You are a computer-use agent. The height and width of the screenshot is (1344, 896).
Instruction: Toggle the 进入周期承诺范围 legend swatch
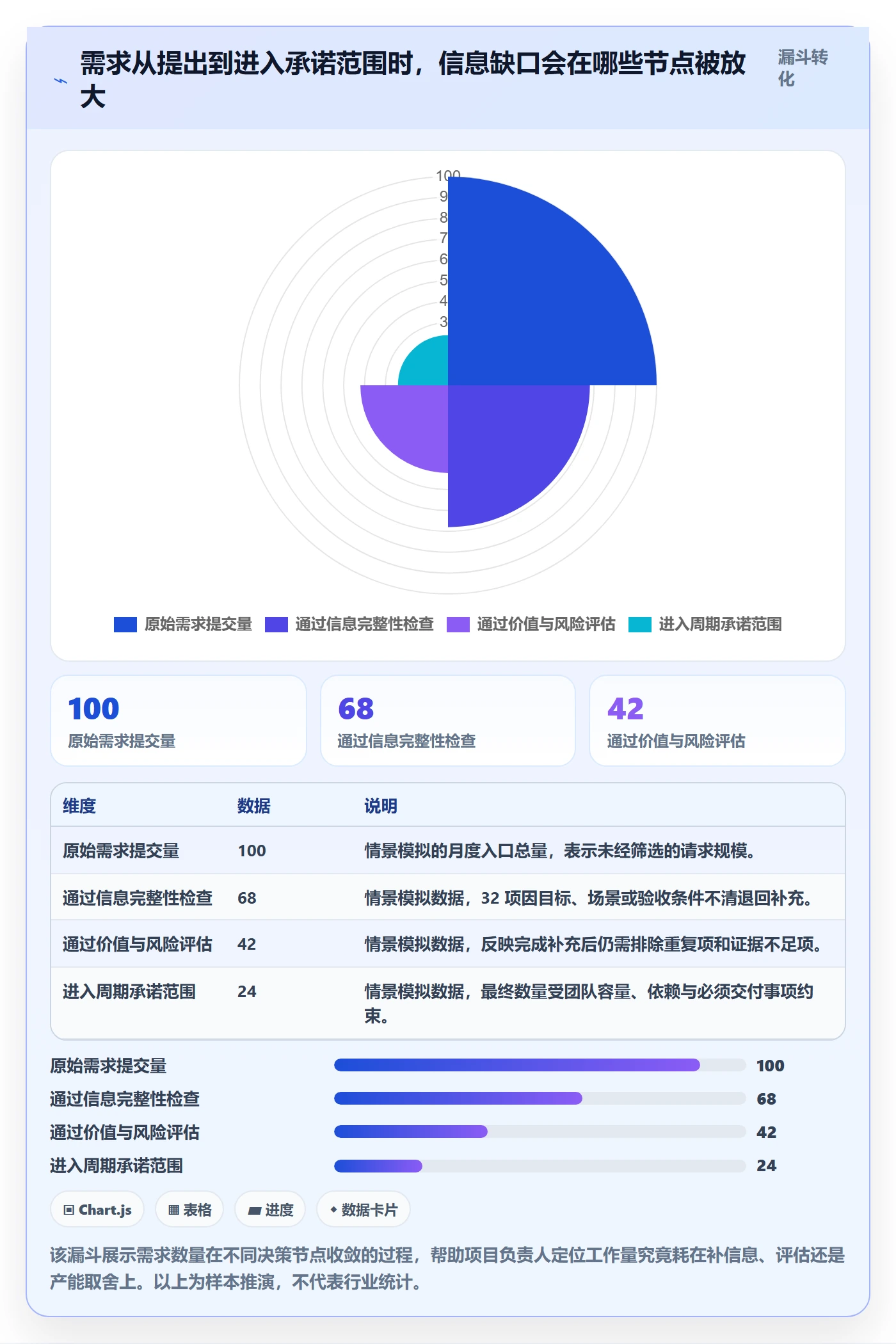click(x=640, y=624)
